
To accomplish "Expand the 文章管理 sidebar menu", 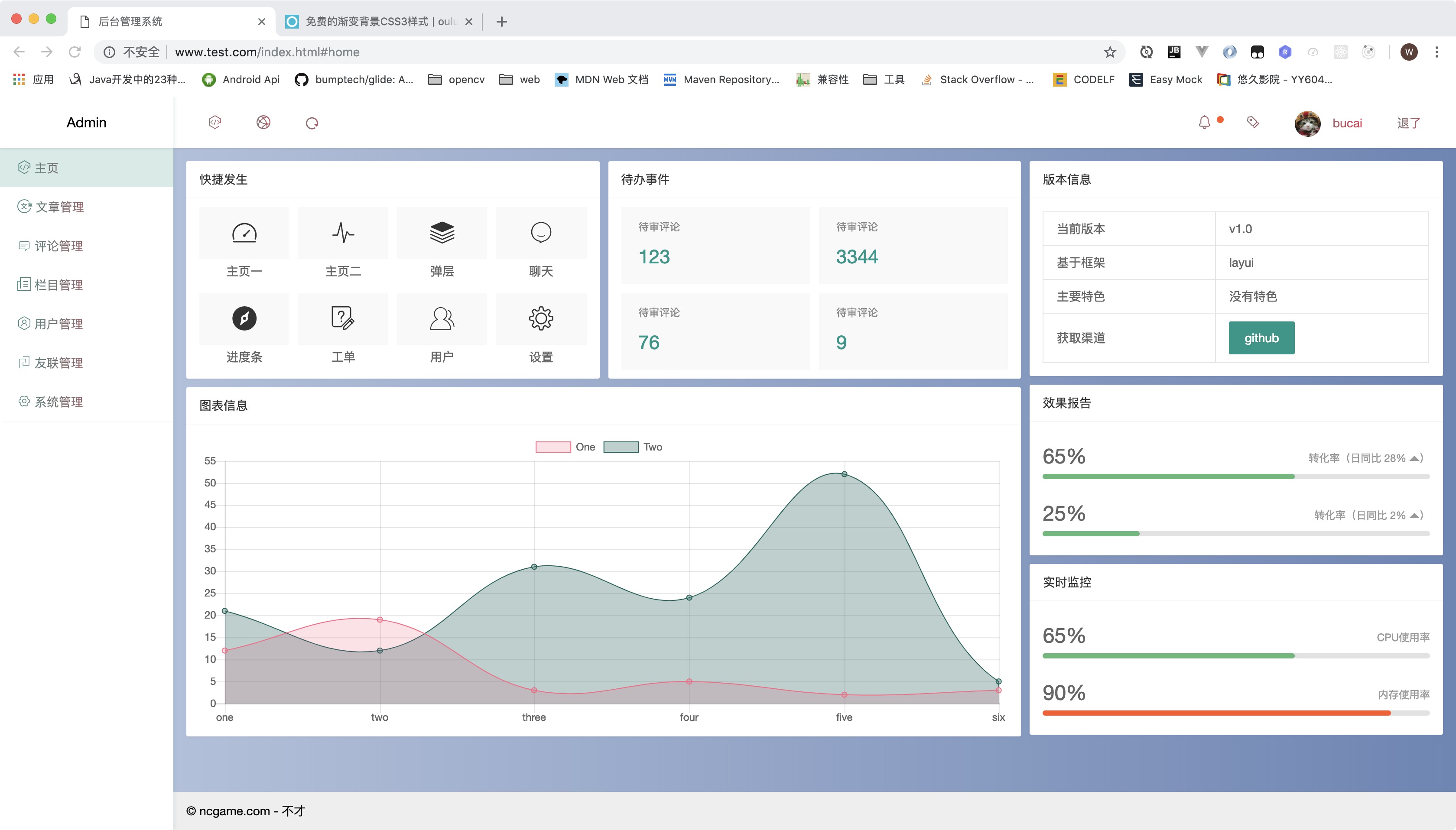I will [59, 207].
